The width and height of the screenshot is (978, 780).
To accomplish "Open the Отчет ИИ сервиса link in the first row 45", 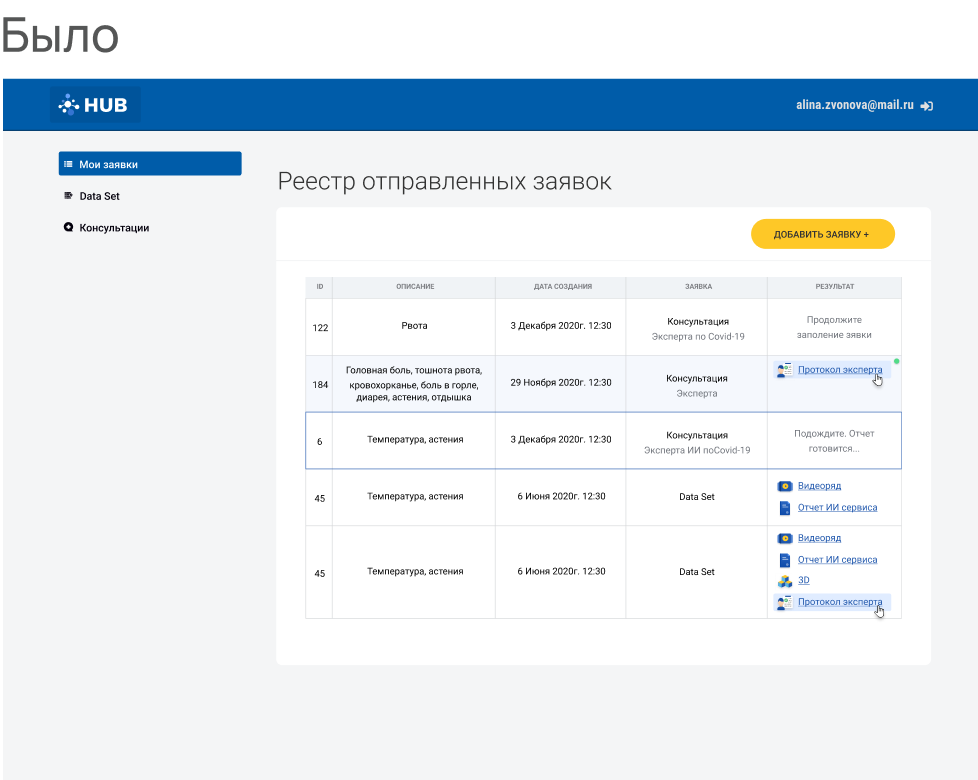I will (x=837, y=508).
